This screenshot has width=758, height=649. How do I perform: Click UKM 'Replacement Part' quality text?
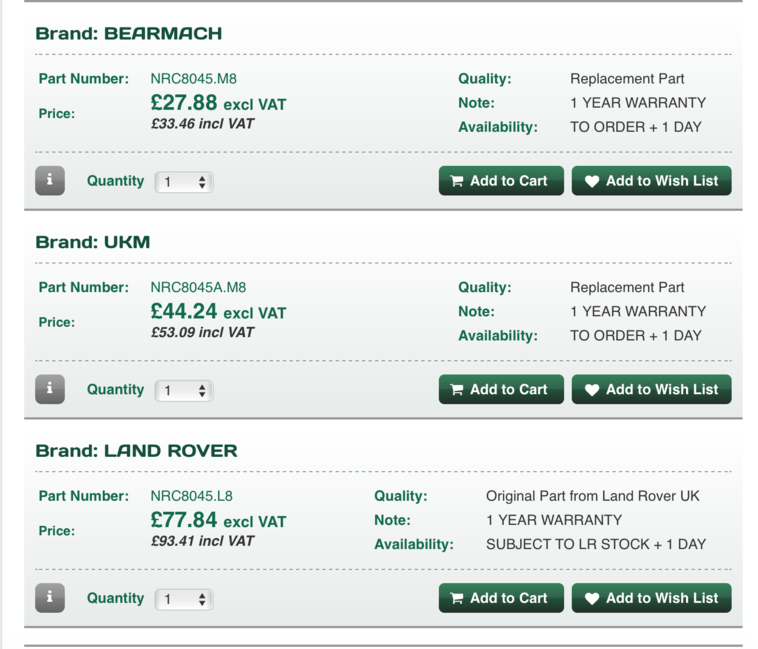point(627,288)
